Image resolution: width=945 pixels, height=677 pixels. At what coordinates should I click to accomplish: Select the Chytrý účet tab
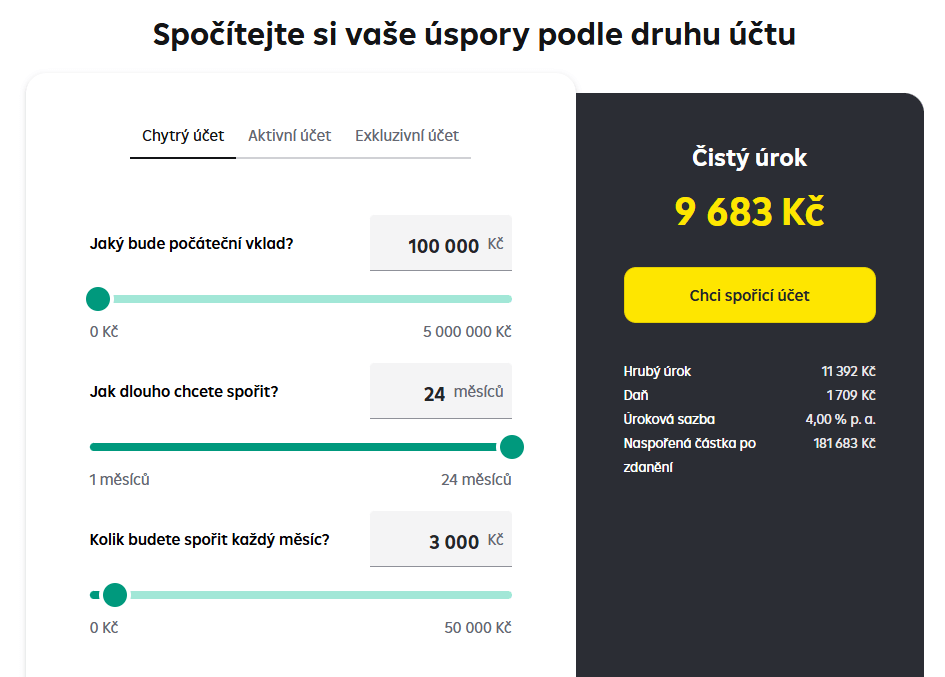[183, 136]
